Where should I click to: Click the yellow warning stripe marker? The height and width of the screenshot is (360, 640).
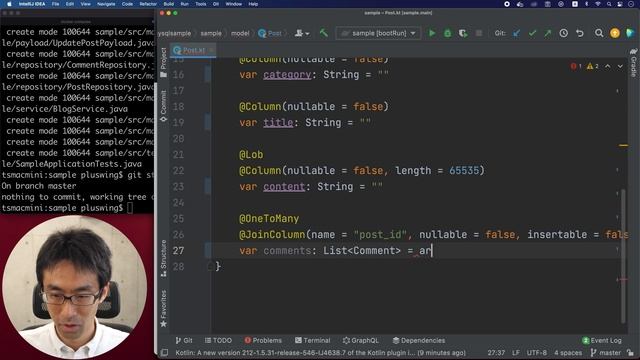pyautogui.click(x=623, y=145)
